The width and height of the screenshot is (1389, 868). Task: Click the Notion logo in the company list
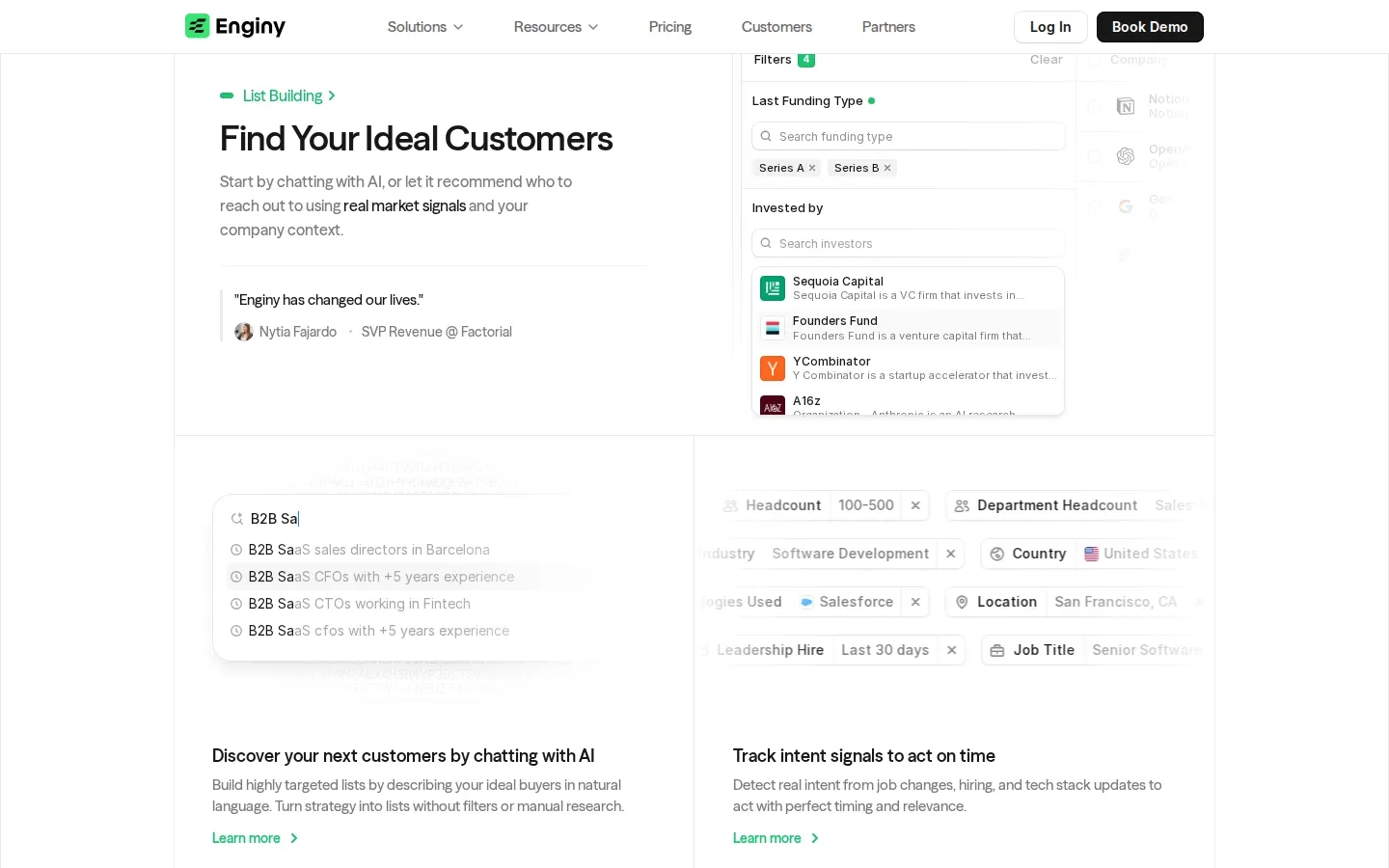coord(1126,106)
